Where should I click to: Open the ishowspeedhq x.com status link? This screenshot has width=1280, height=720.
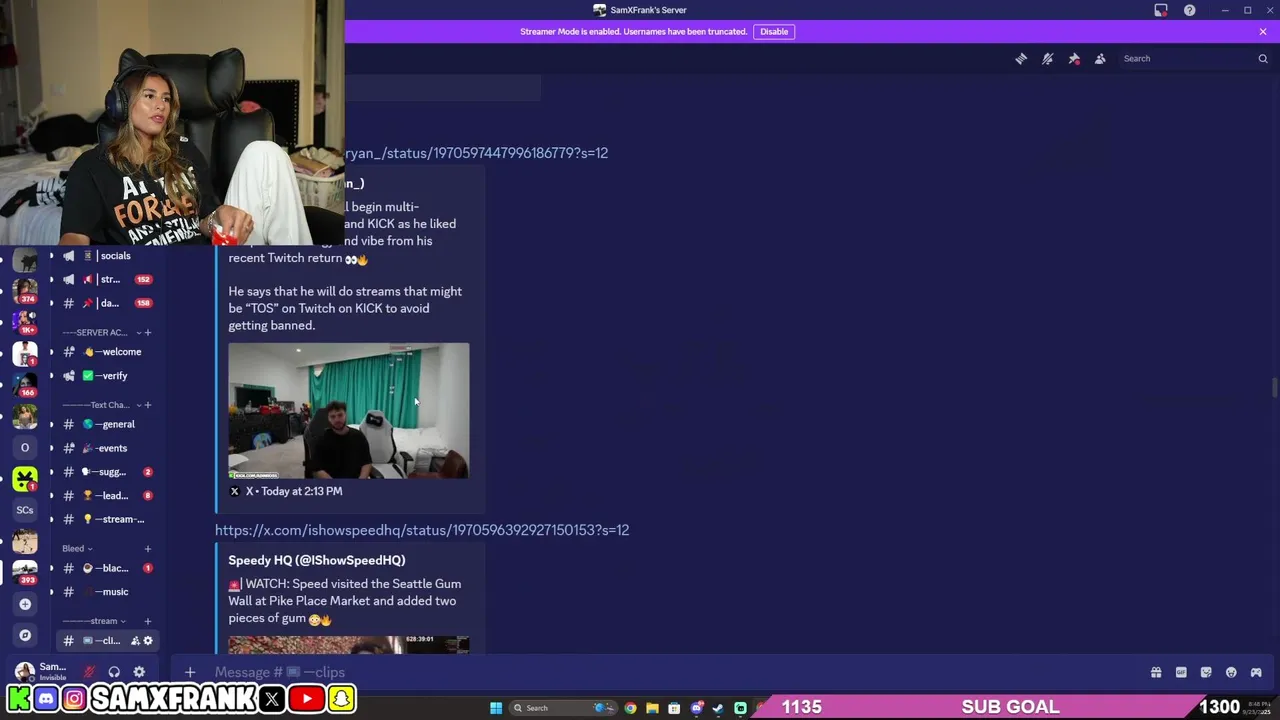click(422, 530)
